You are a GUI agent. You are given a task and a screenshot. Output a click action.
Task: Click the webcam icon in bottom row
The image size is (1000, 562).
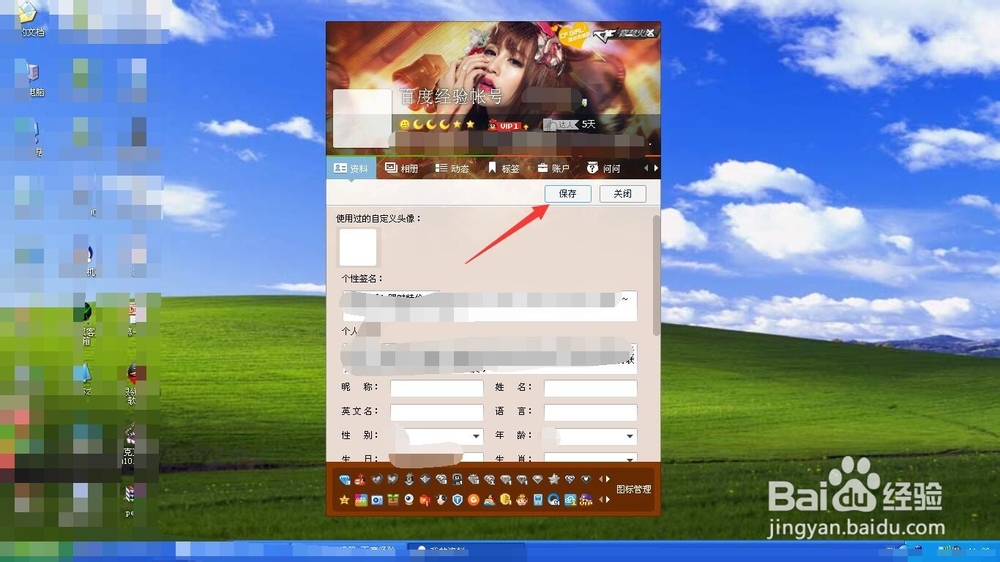coord(409,499)
